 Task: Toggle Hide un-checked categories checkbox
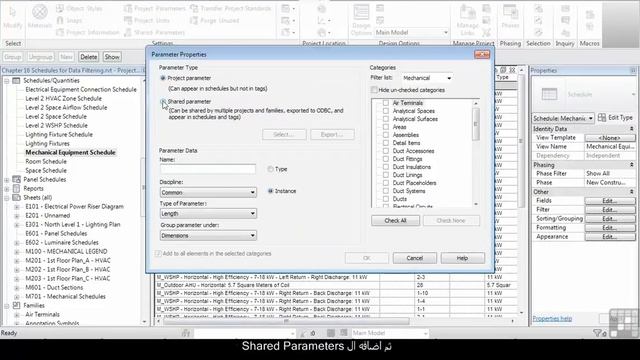374,90
